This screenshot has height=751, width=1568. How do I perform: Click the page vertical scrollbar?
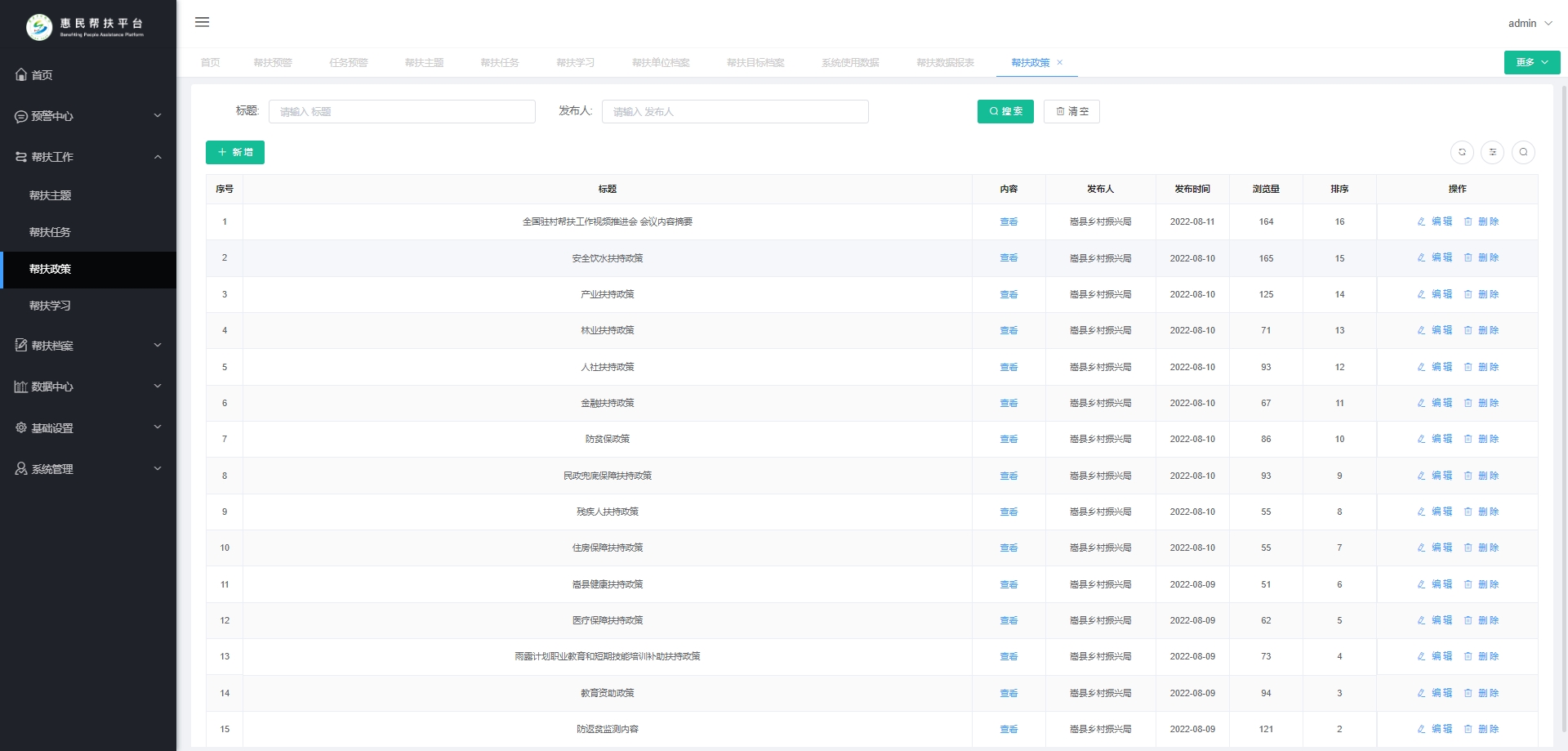pos(1564,409)
